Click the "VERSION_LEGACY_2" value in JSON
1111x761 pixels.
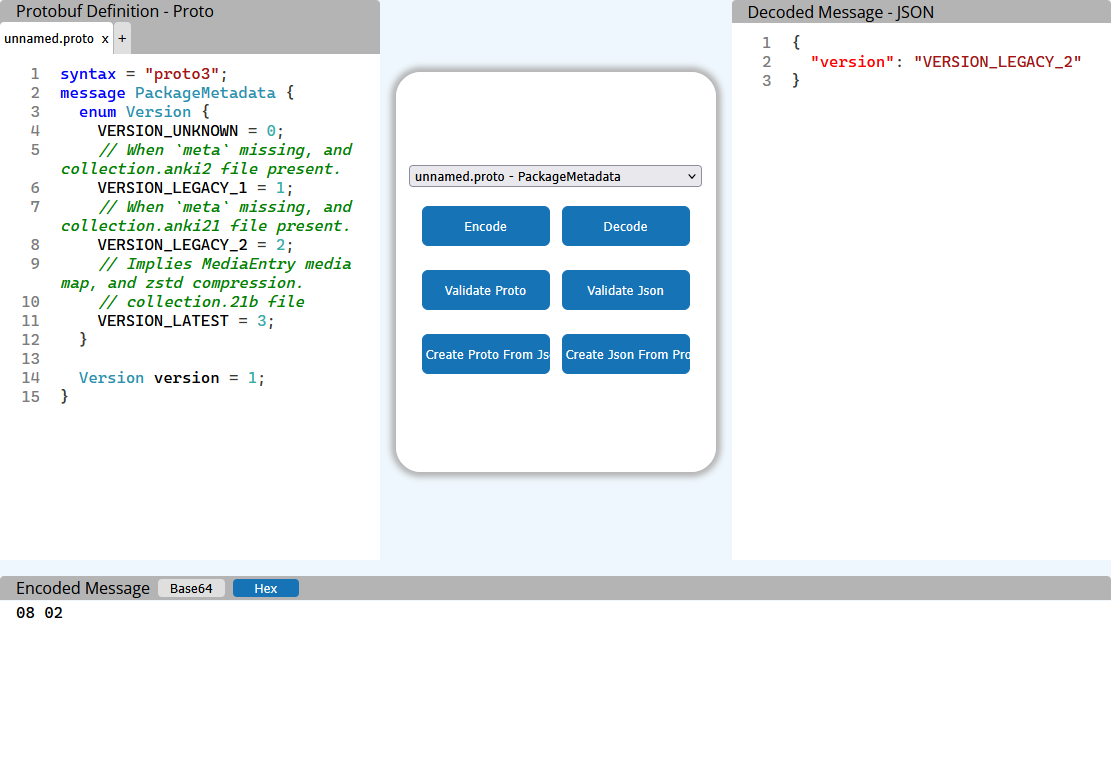pyautogui.click(x=998, y=62)
